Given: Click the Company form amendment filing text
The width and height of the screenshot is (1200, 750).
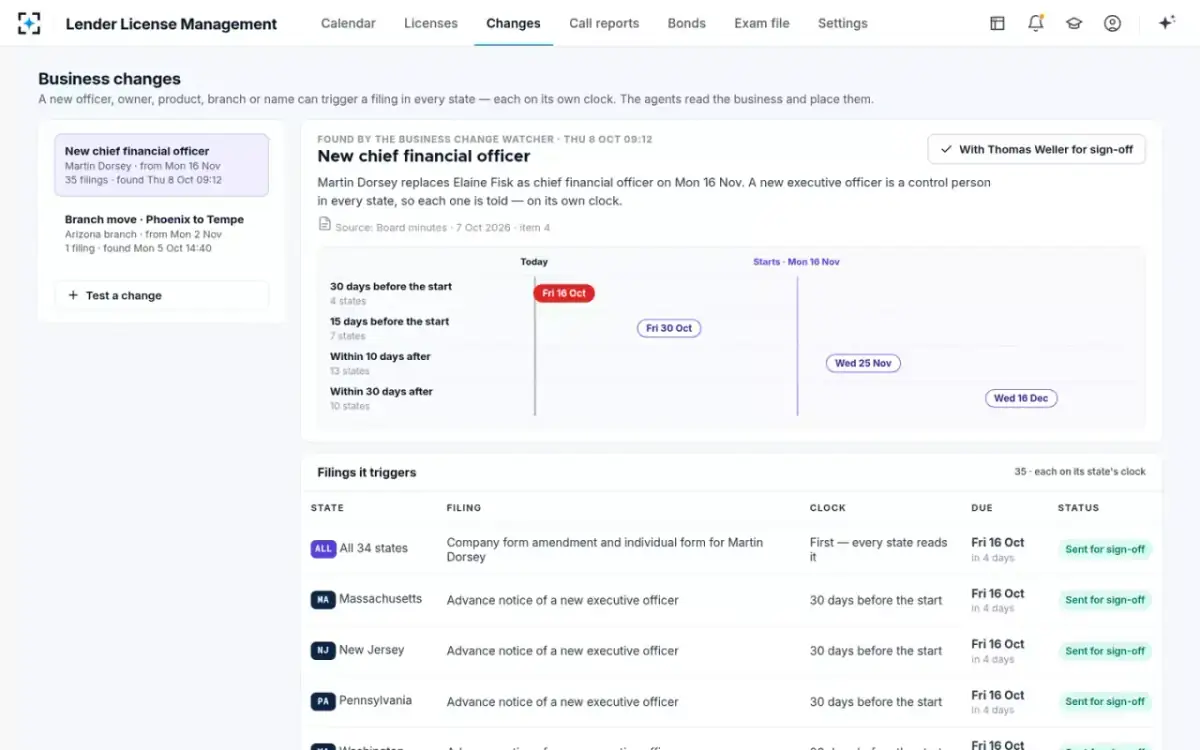Looking at the screenshot, I should pos(605,549).
